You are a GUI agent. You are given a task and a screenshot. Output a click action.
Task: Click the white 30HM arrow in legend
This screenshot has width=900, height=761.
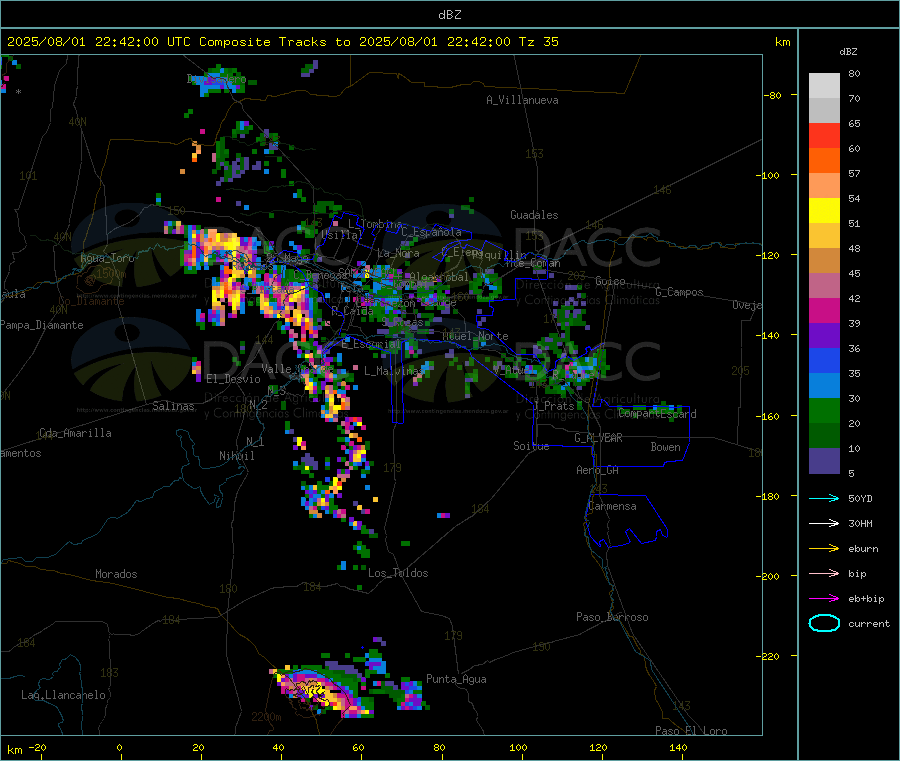tap(824, 523)
